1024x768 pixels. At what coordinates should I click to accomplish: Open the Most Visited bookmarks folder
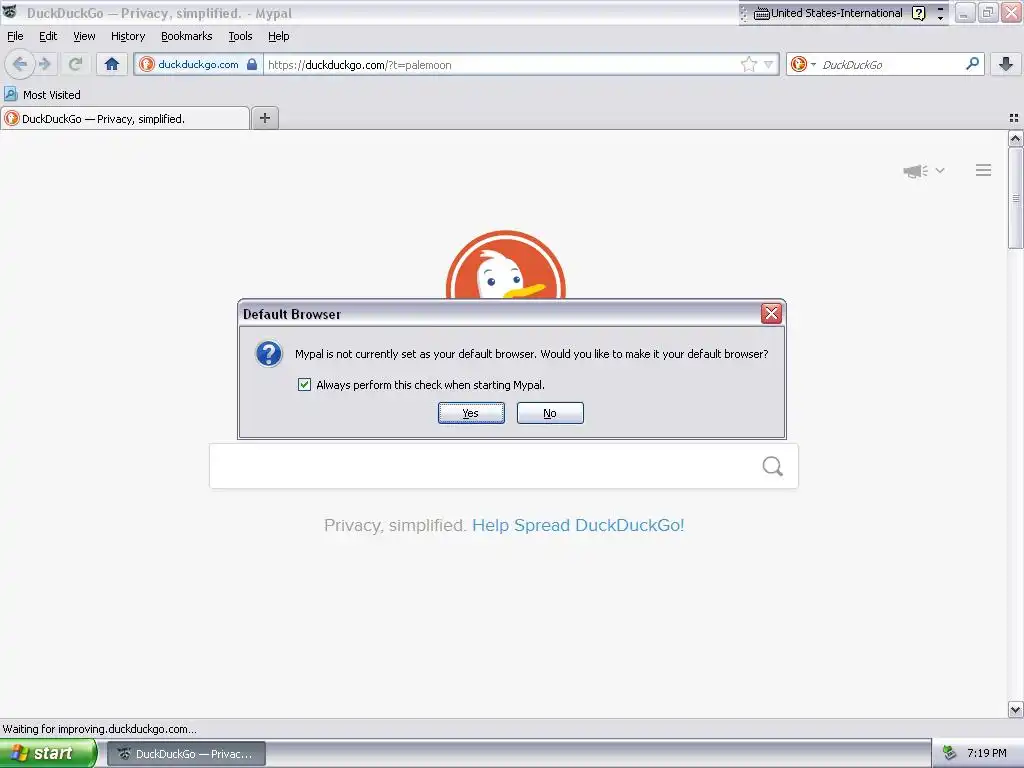pyautogui.click(x=42, y=95)
